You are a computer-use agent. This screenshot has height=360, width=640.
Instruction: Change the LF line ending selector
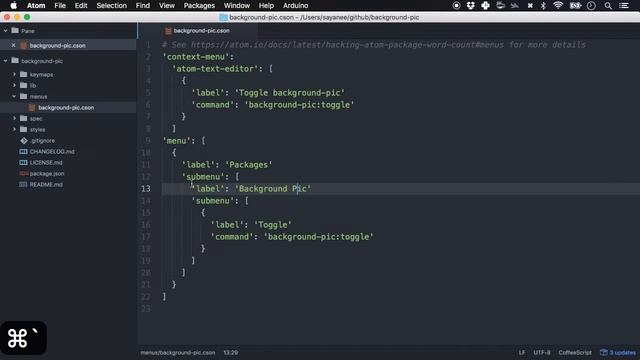click(x=522, y=353)
